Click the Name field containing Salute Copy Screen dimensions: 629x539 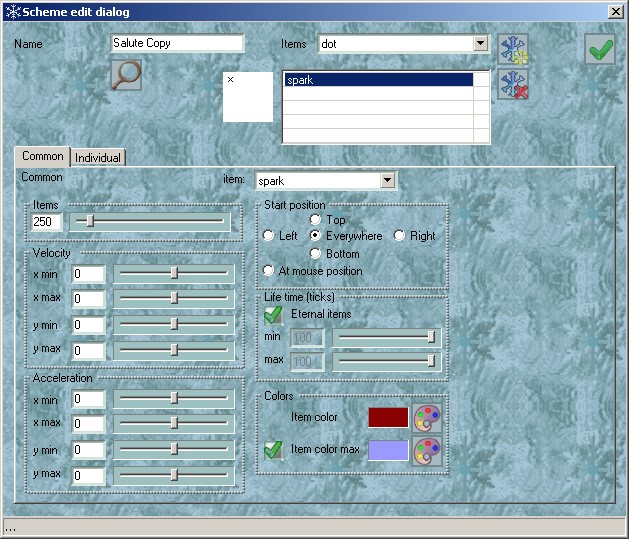(177, 44)
